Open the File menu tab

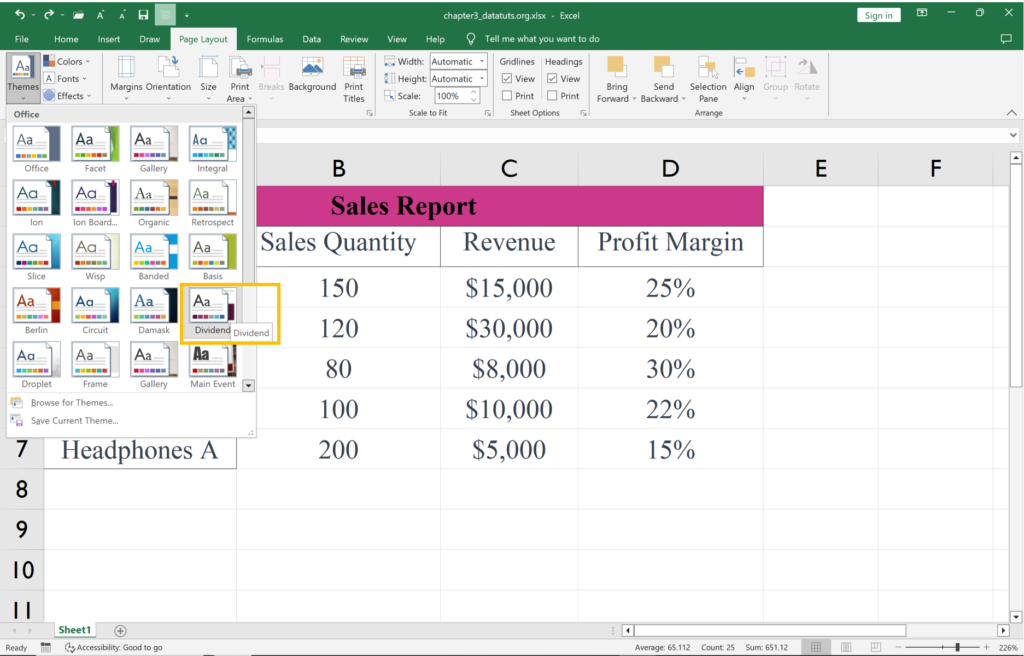[x=22, y=39]
